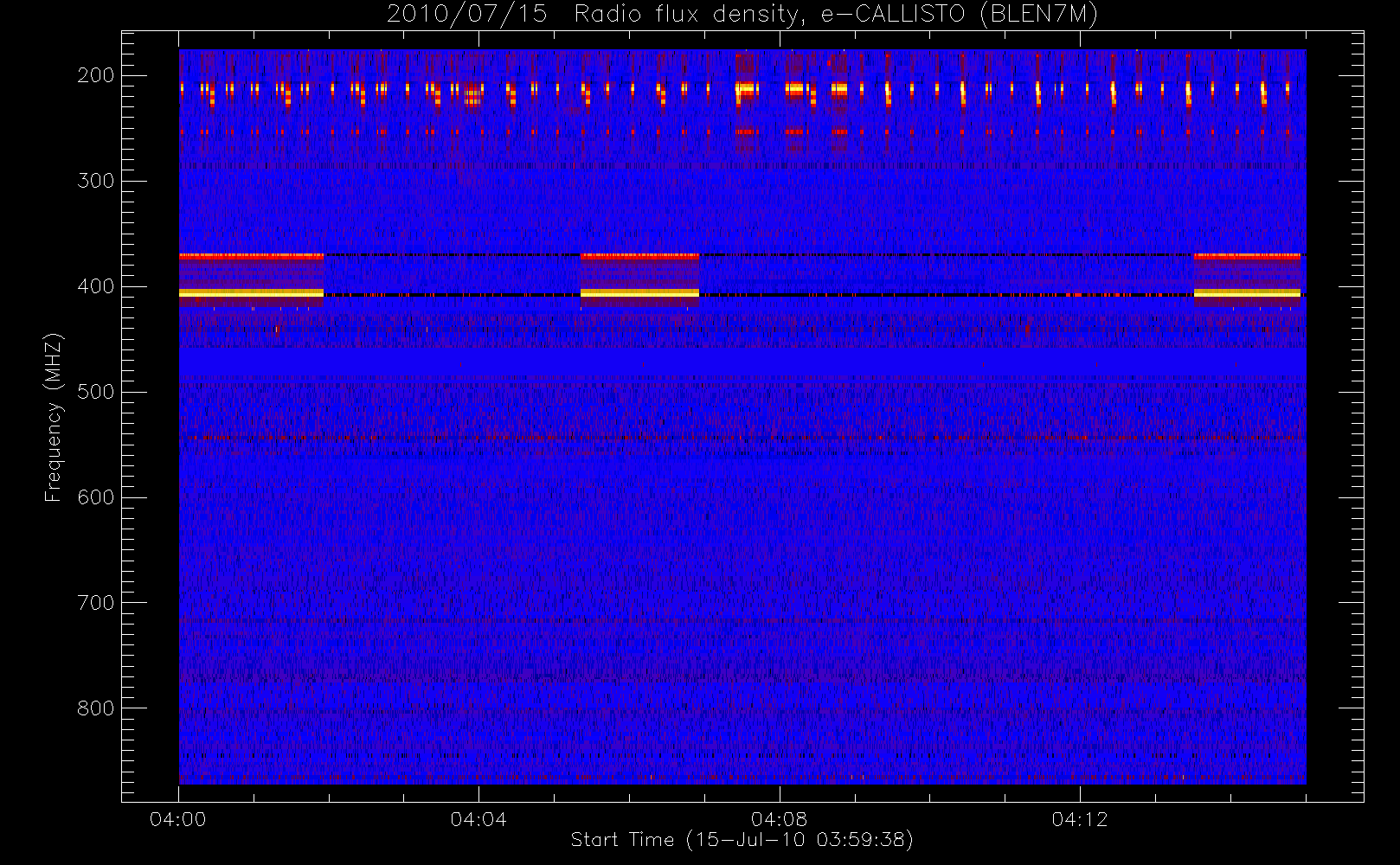The width and height of the screenshot is (1400, 865).
Task: Click the "Start Time (15-Jul-10 03:59:38)" axis label
Action: (742, 840)
